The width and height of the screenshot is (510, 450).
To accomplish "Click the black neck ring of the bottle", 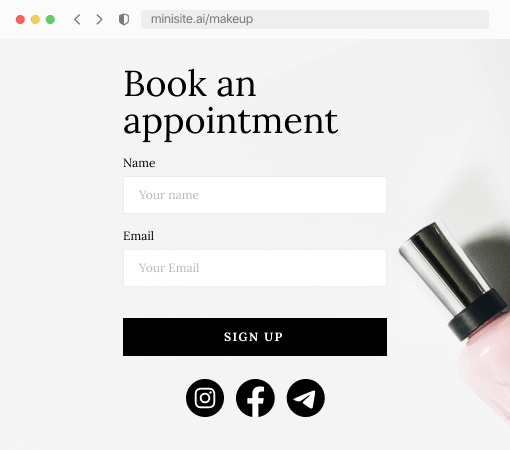I will (x=477, y=315).
